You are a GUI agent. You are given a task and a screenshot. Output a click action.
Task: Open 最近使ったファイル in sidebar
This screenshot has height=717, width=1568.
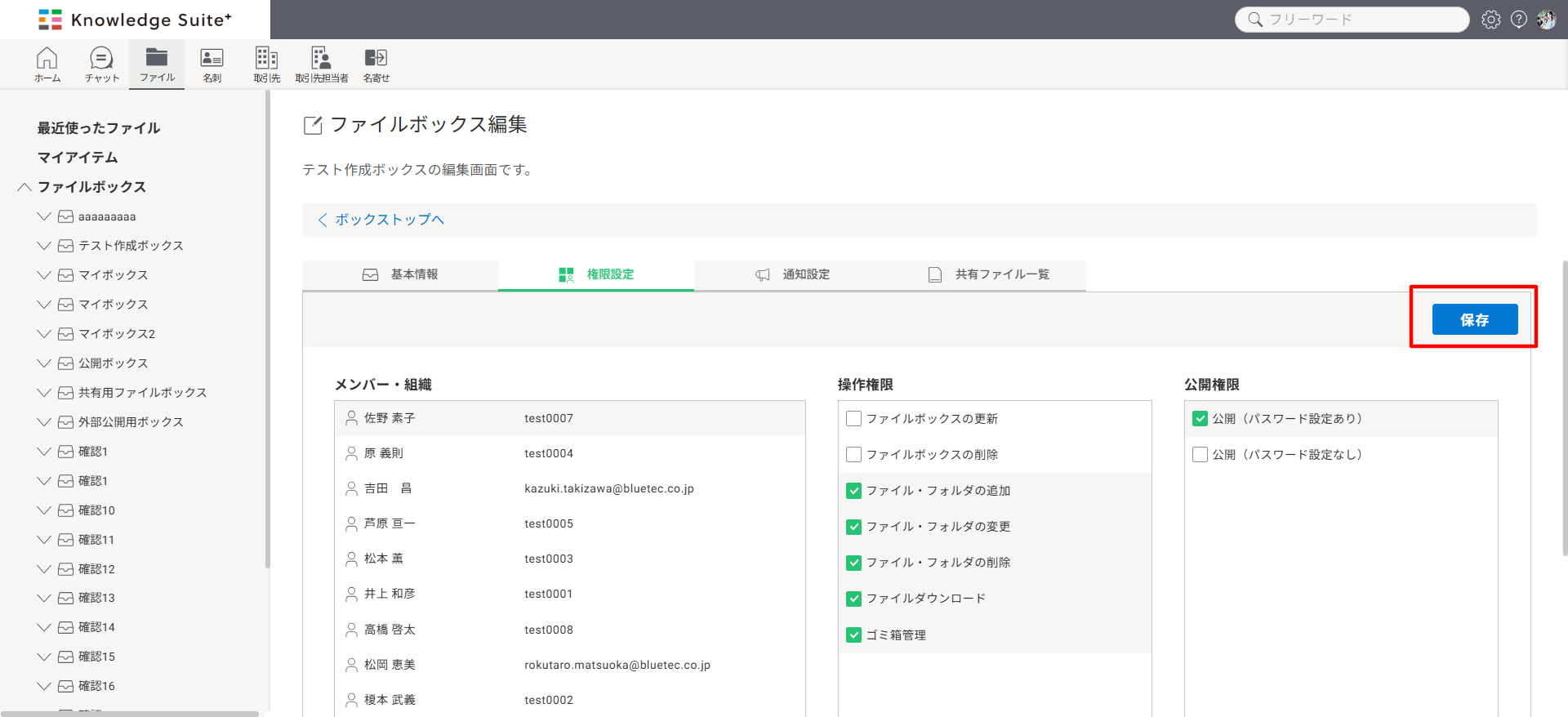pos(99,128)
